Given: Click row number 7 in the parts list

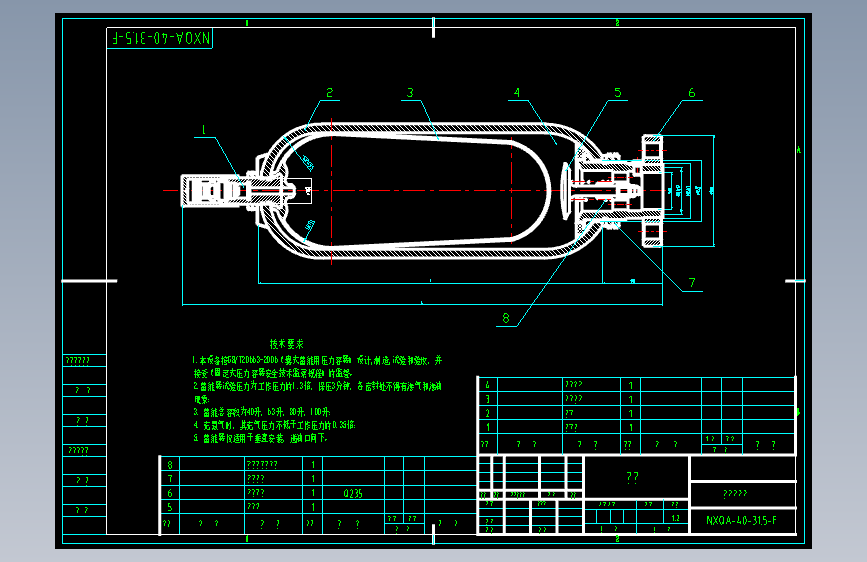Looking at the screenshot, I should 170,479.
